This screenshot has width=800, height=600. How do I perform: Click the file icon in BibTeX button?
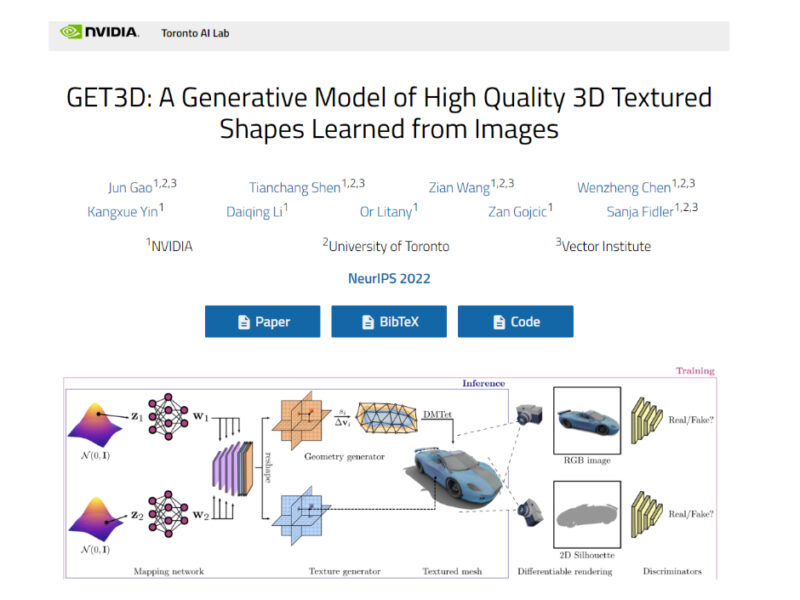(x=368, y=322)
